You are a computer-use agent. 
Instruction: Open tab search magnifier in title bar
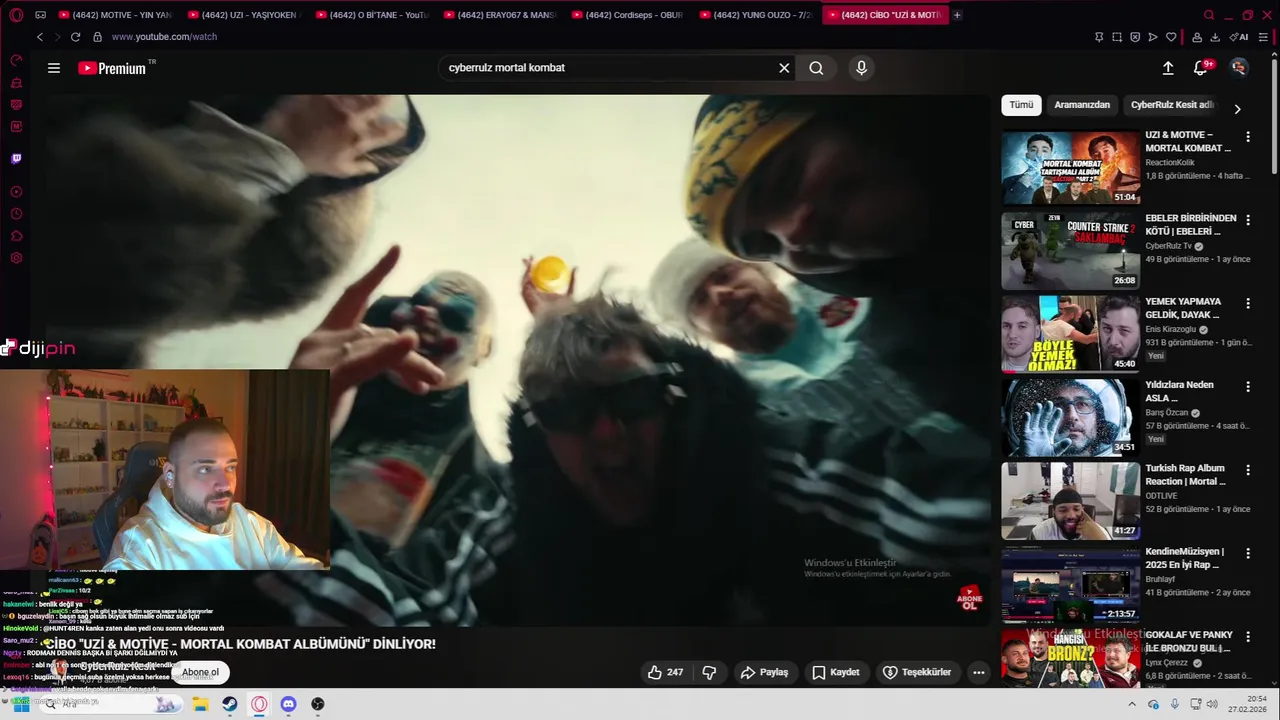[1209, 15]
